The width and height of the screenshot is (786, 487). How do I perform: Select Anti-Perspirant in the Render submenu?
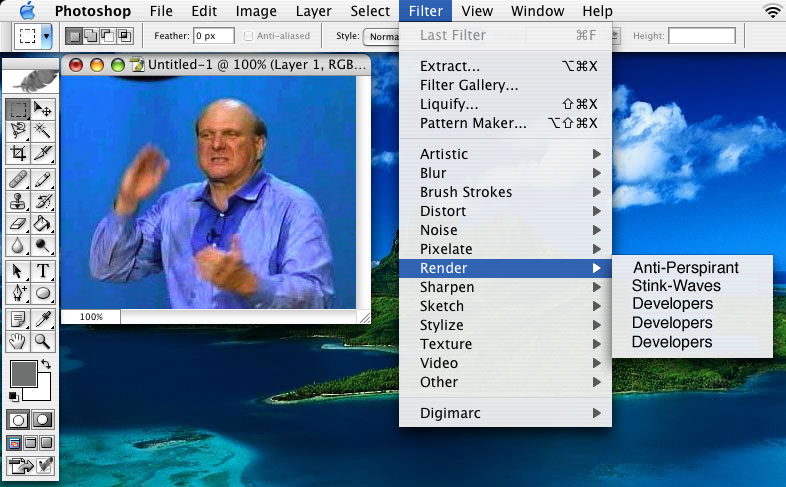click(x=692, y=268)
